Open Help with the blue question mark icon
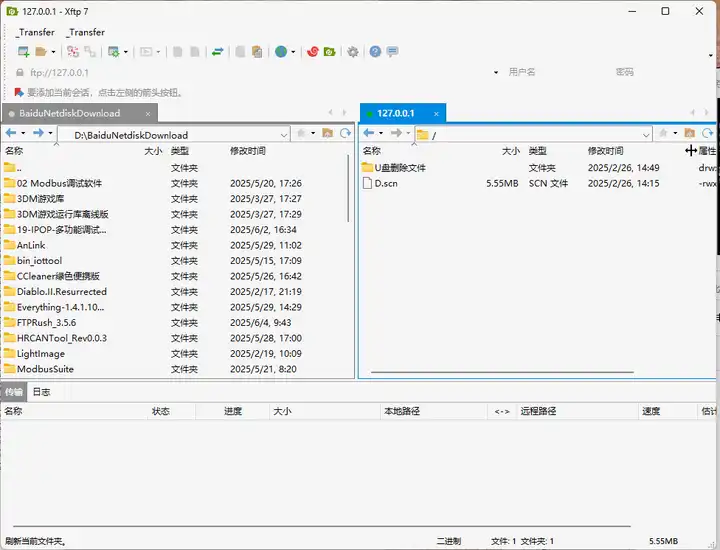The image size is (720, 550). [x=375, y=51]
